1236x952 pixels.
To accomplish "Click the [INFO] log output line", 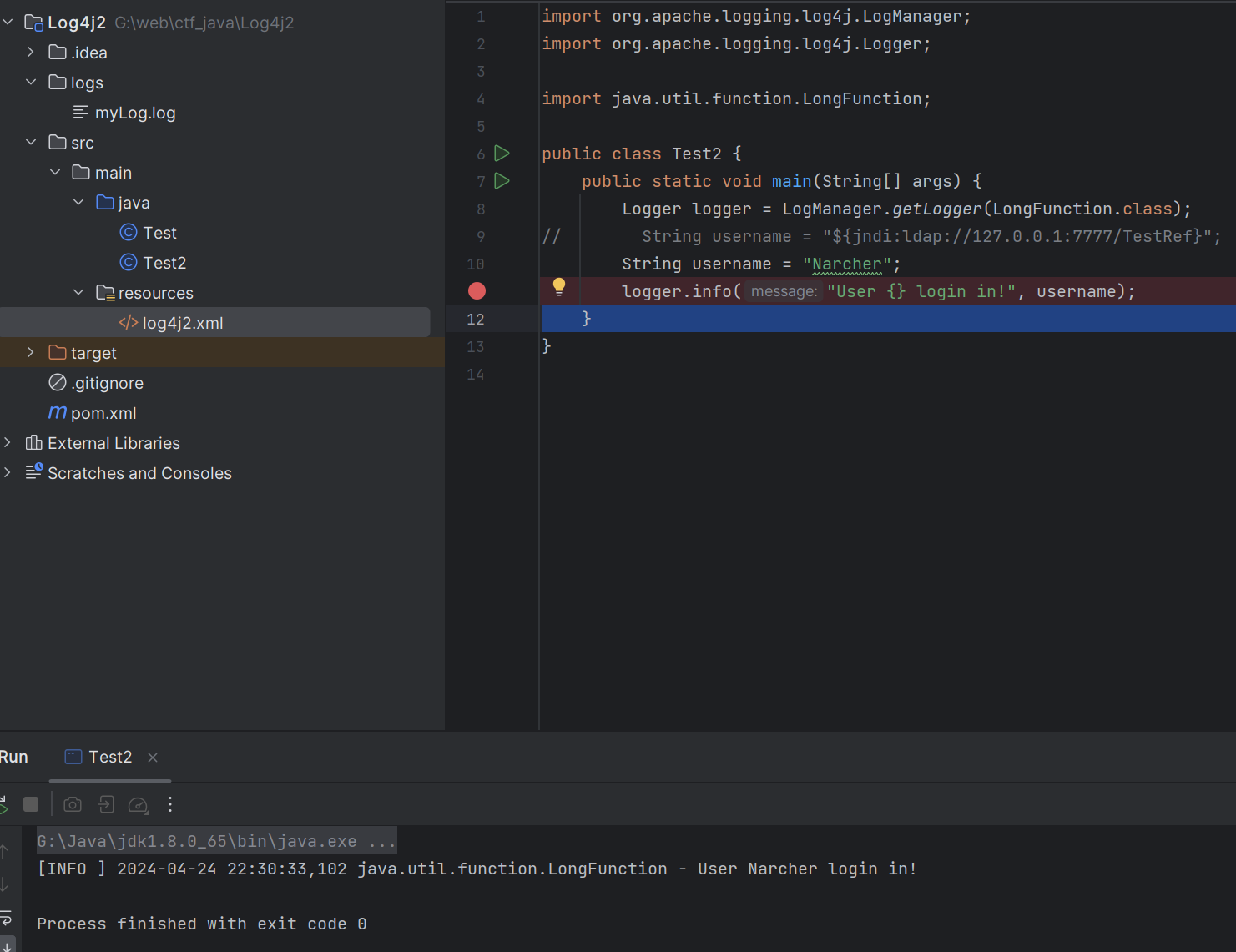I will pos(477,869).
